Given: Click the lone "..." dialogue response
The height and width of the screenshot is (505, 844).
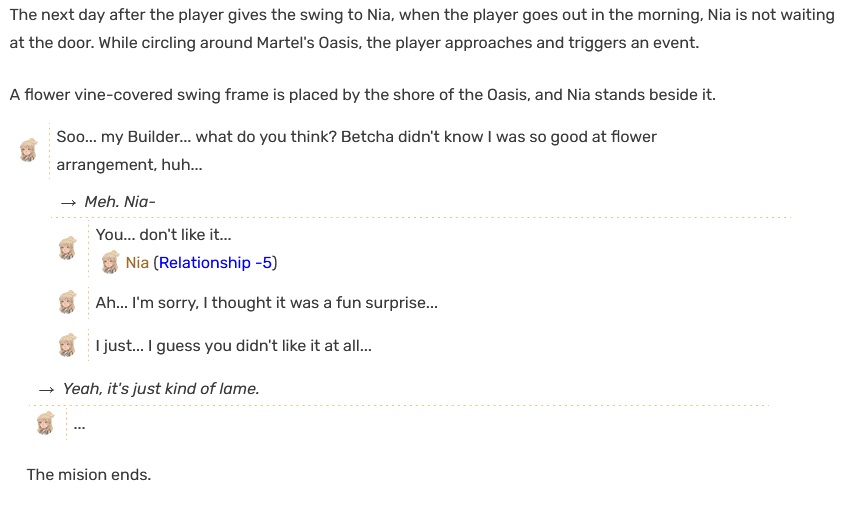Looking at the screenshot, I should coord(79,426).
